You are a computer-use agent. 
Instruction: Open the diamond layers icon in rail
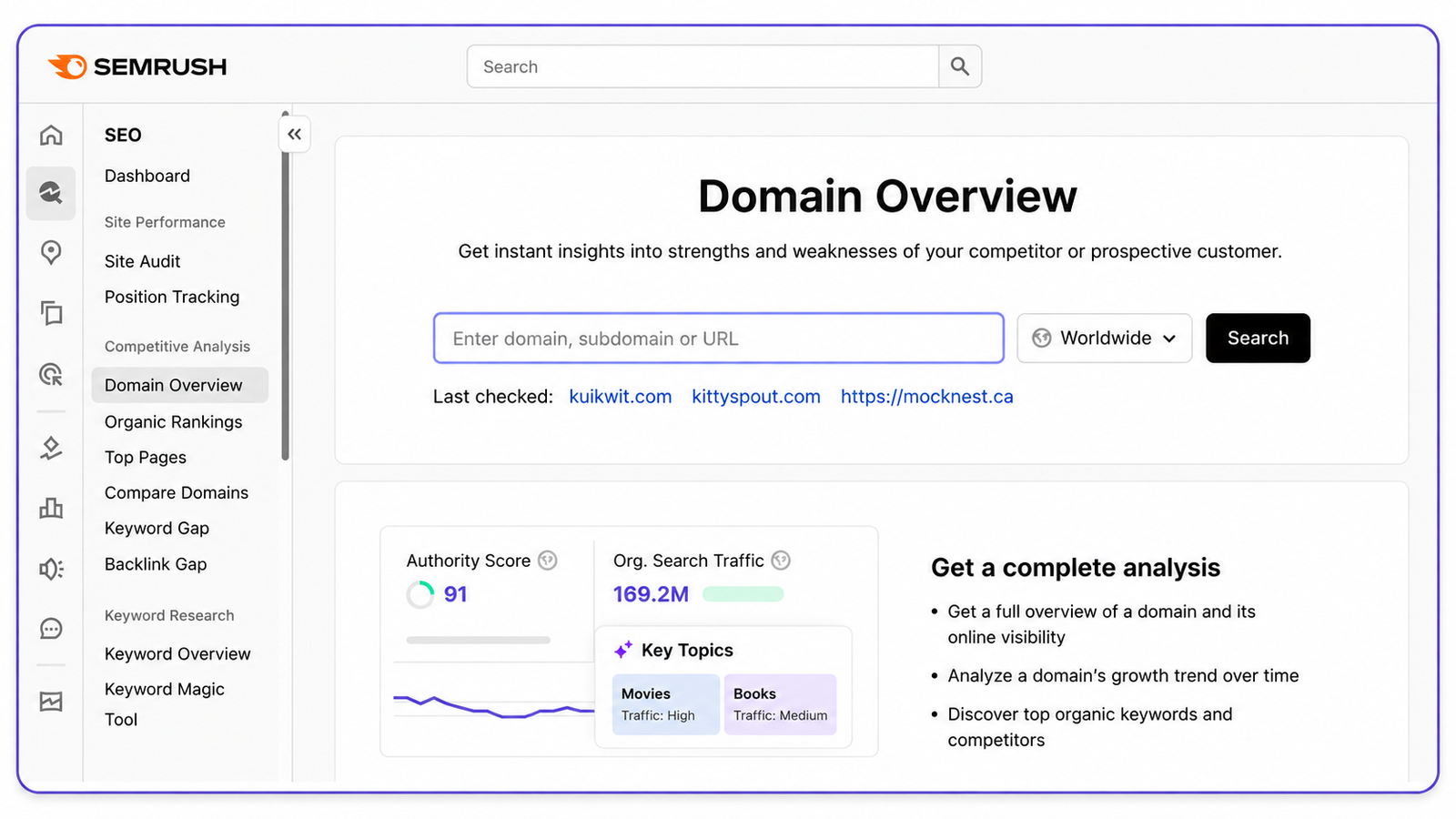[x=51, y=448]
